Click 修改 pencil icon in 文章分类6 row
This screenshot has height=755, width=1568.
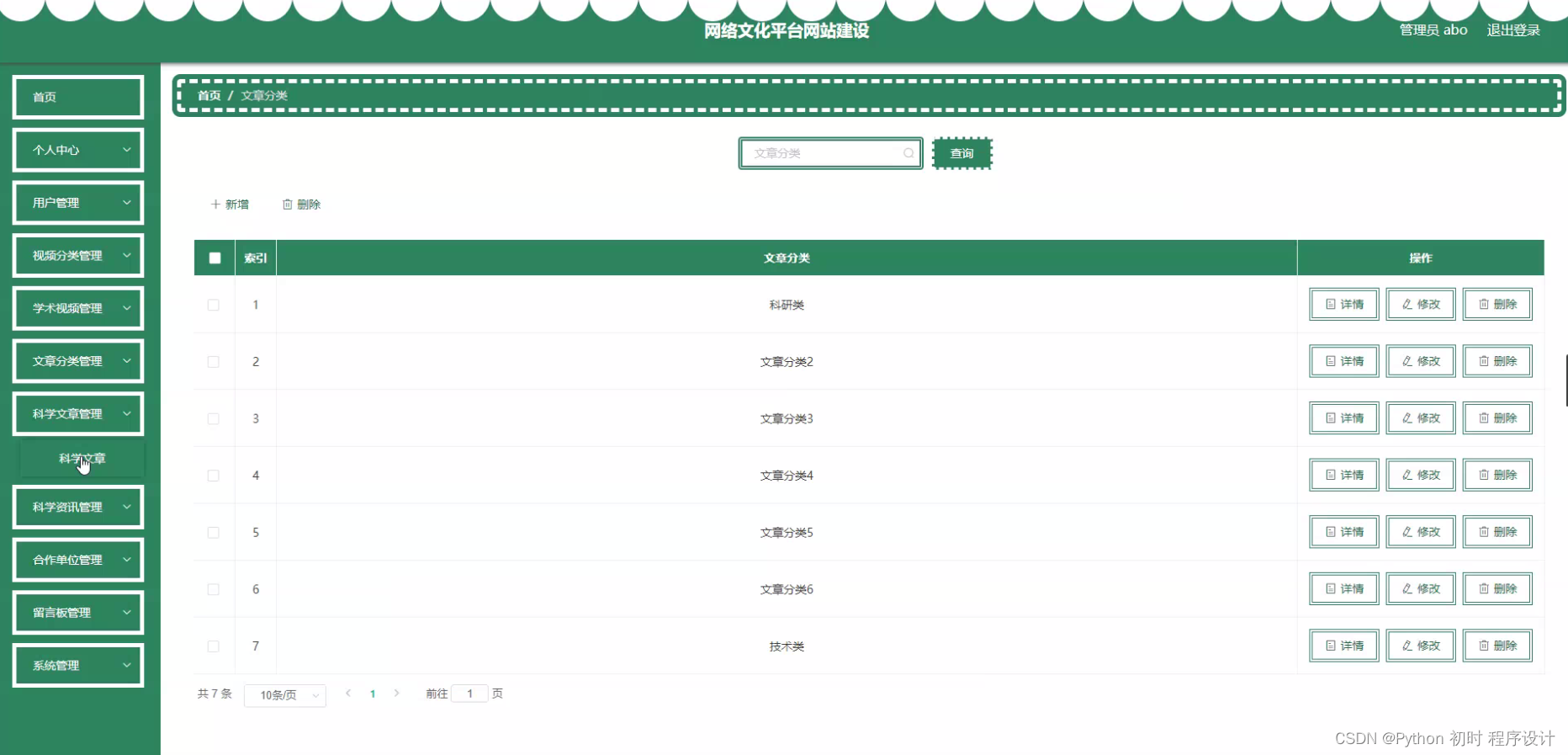click(x=1406, y=588)
